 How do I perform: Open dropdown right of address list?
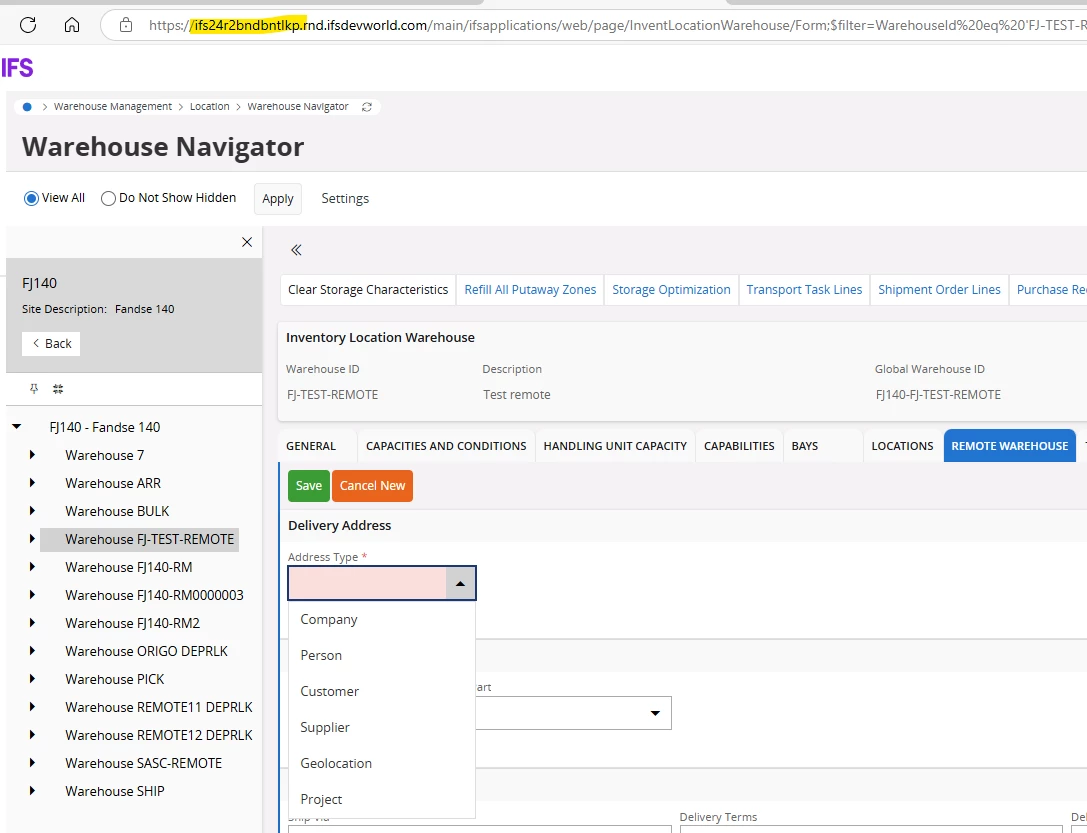click(655, 713)
